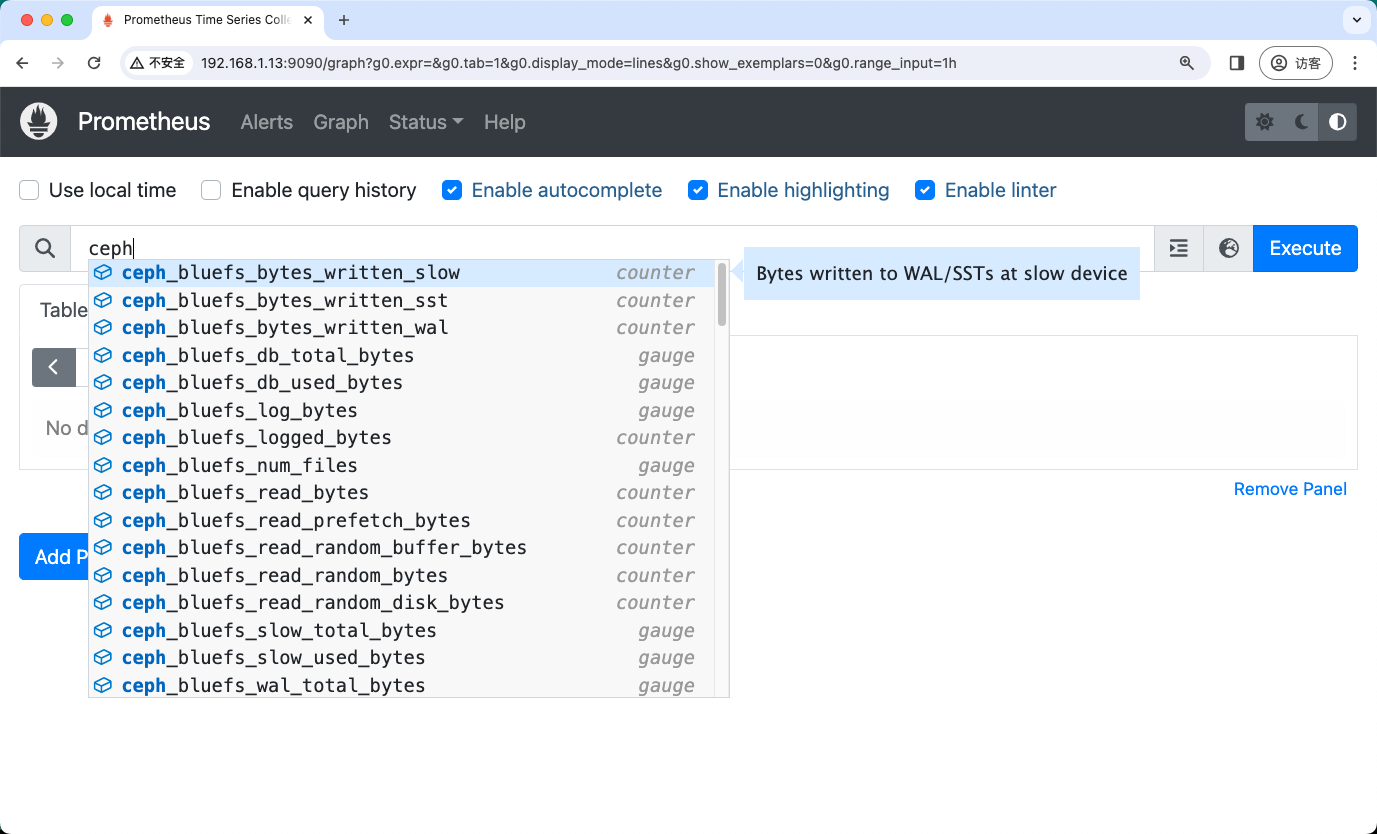Expand the tab search dropdown arrow
This screenshot has width=1377, height=834.
coord(1355,20)
